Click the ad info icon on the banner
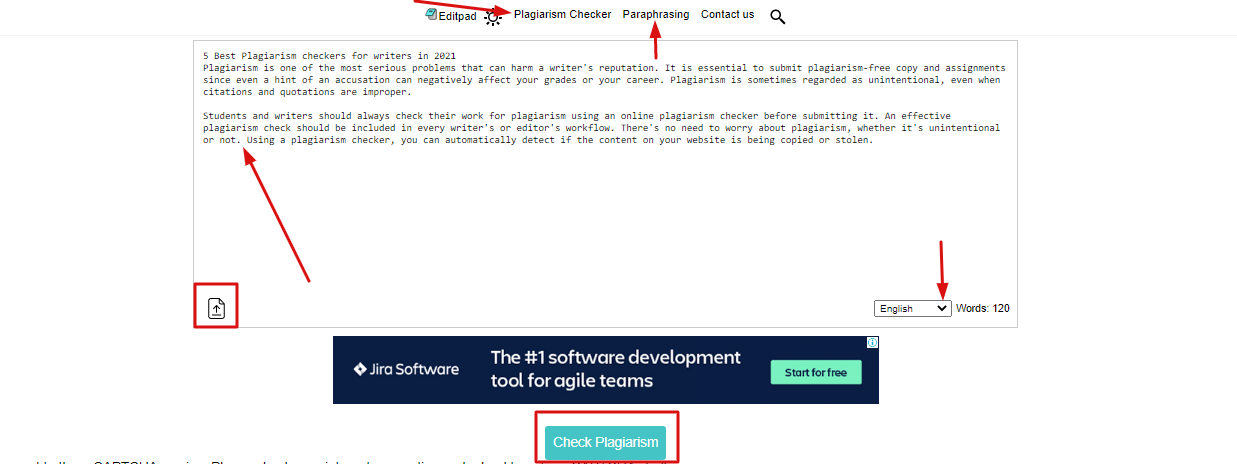 (x=872, y=342)
